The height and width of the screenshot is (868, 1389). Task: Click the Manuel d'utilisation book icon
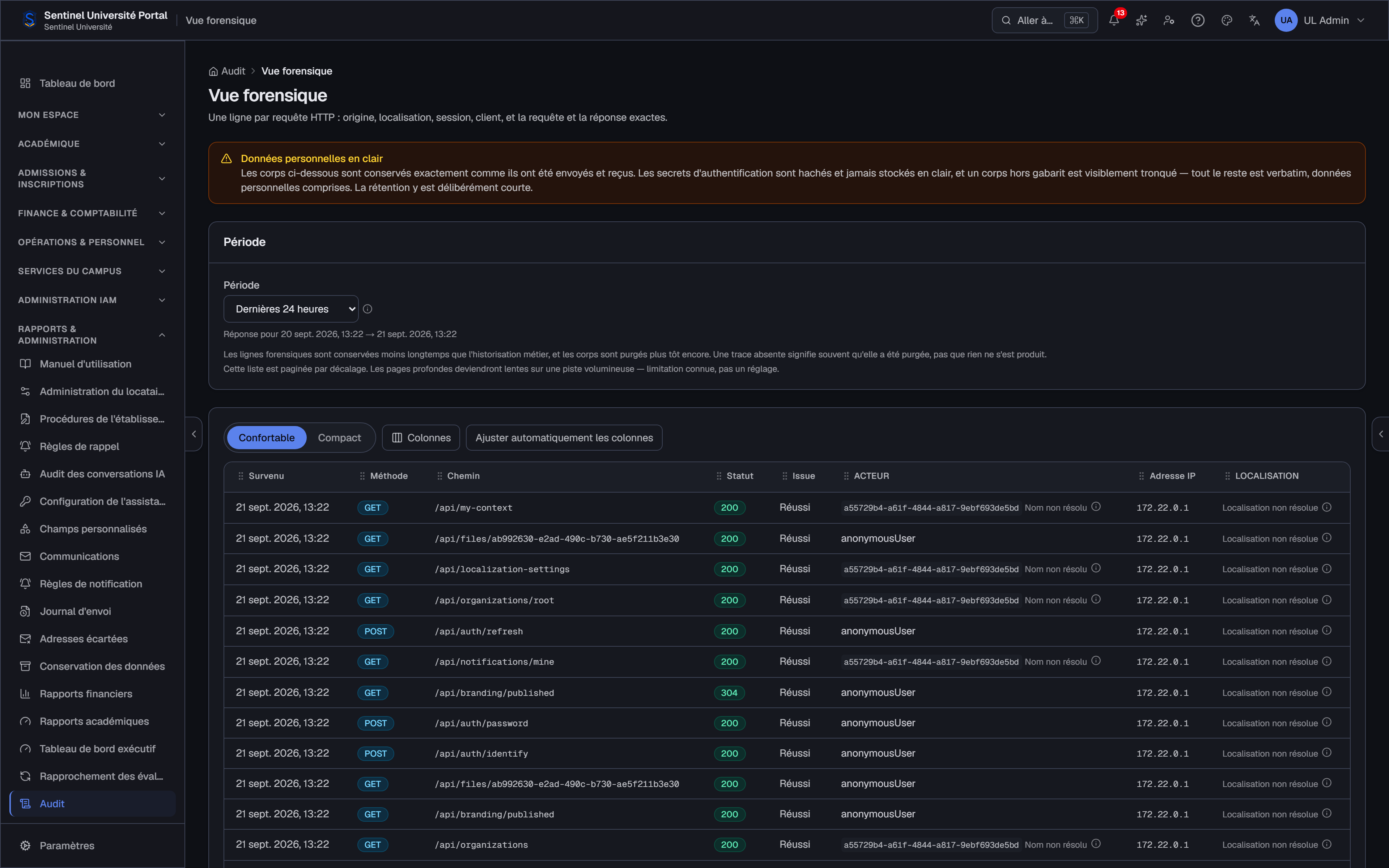25,364
